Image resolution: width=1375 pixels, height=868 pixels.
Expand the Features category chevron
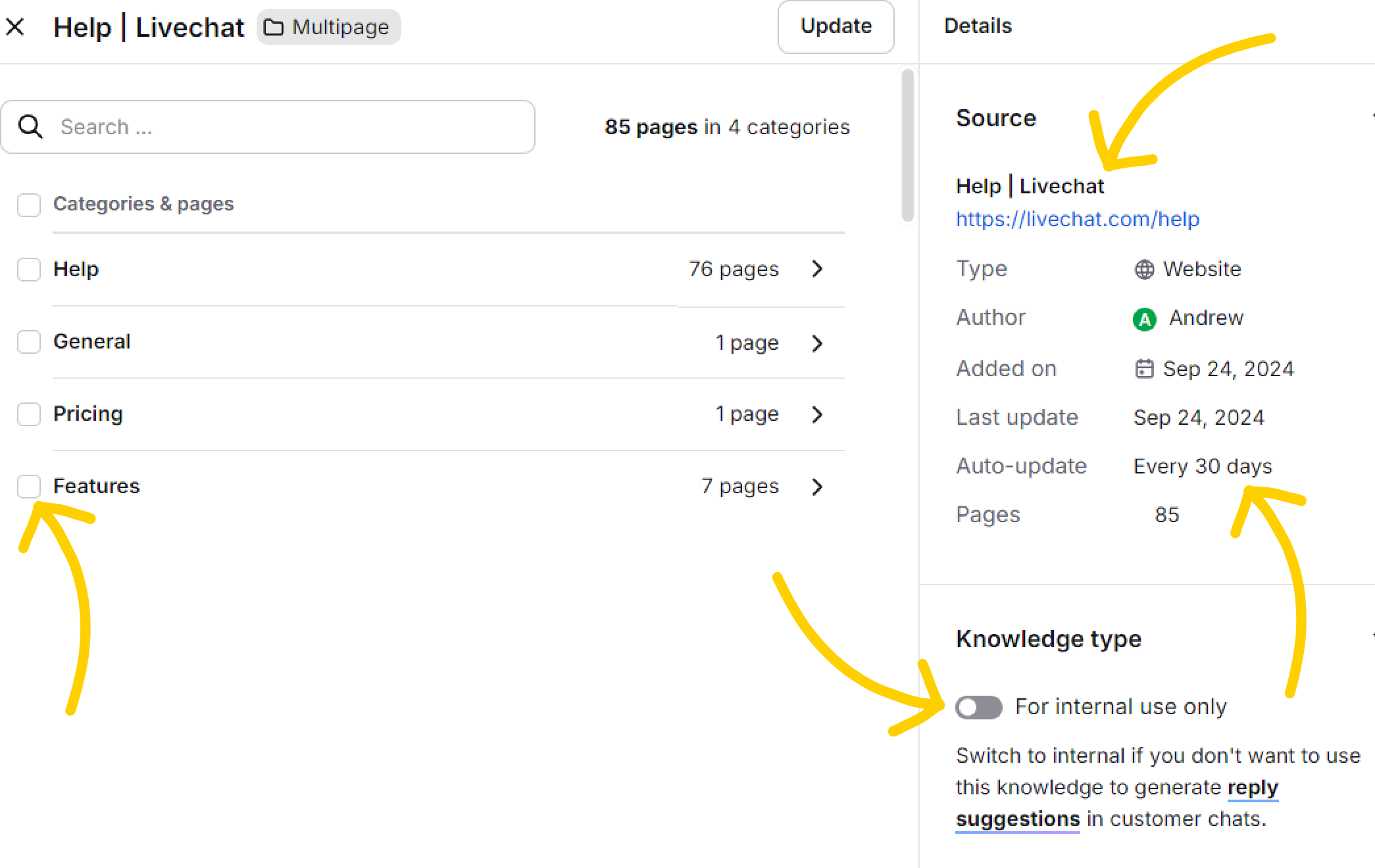pyautogui.click(x=817, y=487)
